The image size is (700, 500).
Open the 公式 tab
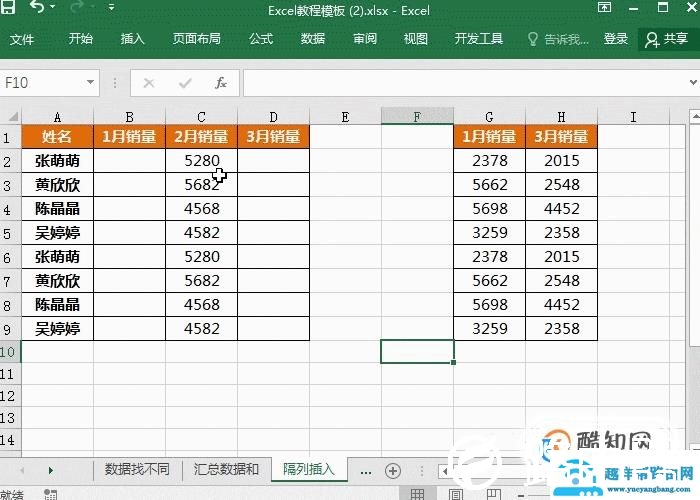tap(261, 39)
